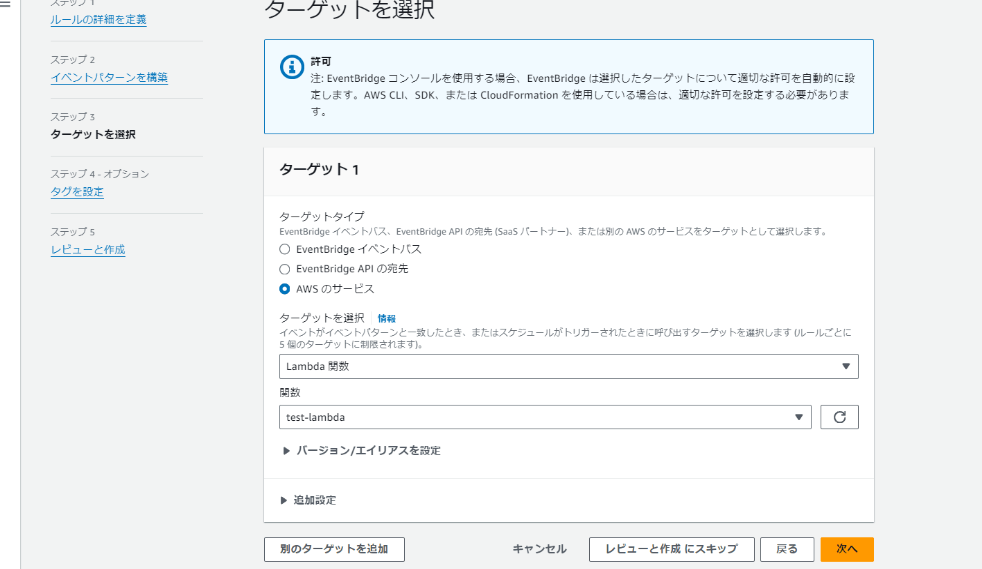
Task: Select the AWS のサービス radio option
Action: coord(284,289)
